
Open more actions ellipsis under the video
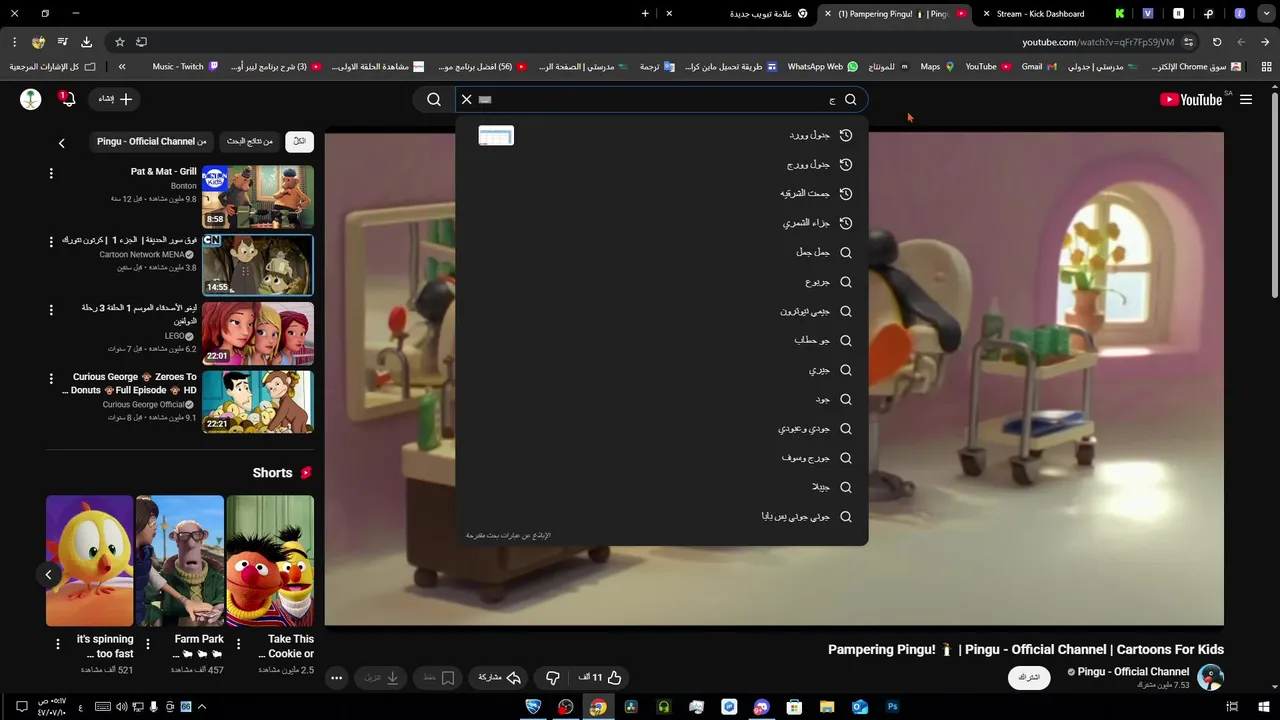click(x=336, y=677)
